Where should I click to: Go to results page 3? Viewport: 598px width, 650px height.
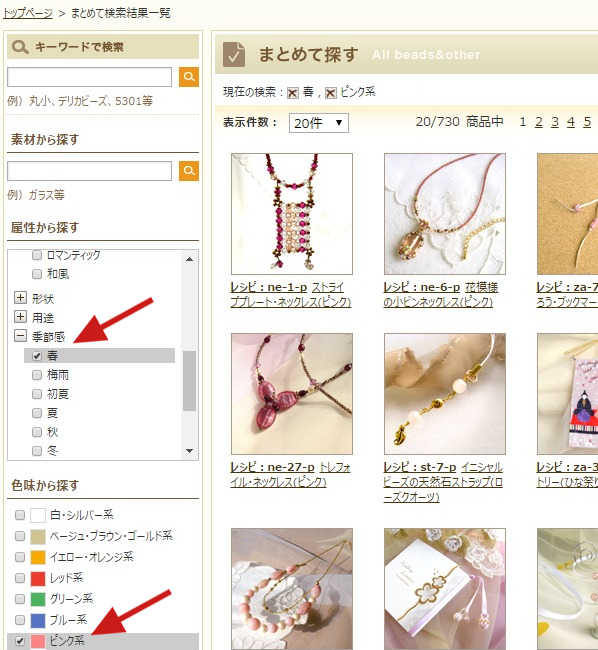point(555,122)
